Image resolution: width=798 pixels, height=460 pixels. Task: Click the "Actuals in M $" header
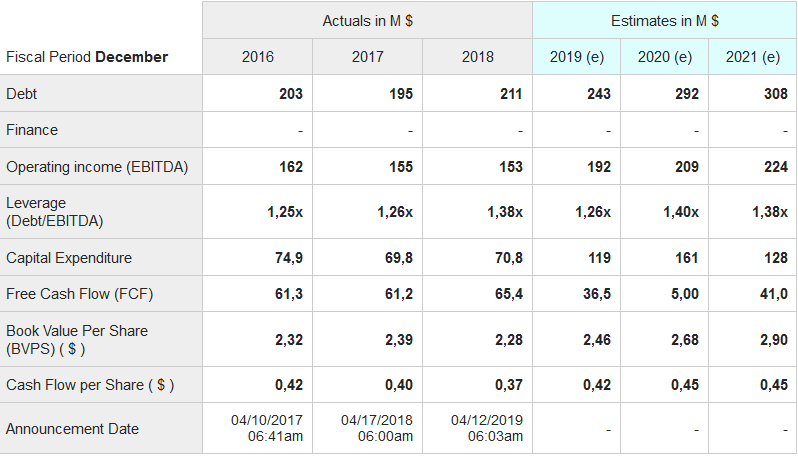(367, 21)
